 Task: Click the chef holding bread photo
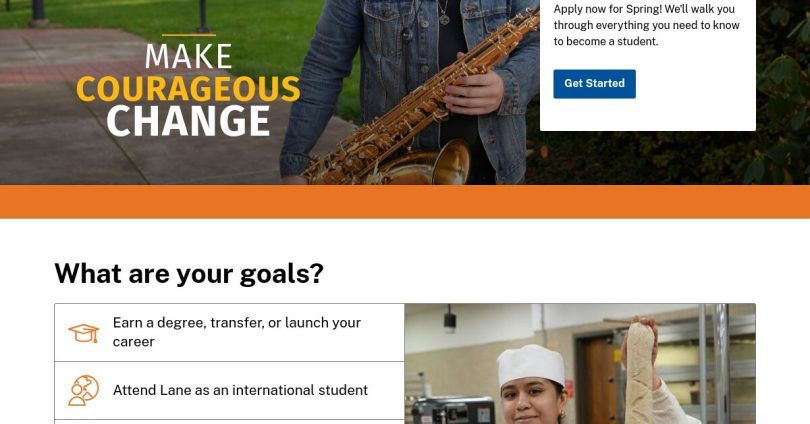click(x=580, y=364)
